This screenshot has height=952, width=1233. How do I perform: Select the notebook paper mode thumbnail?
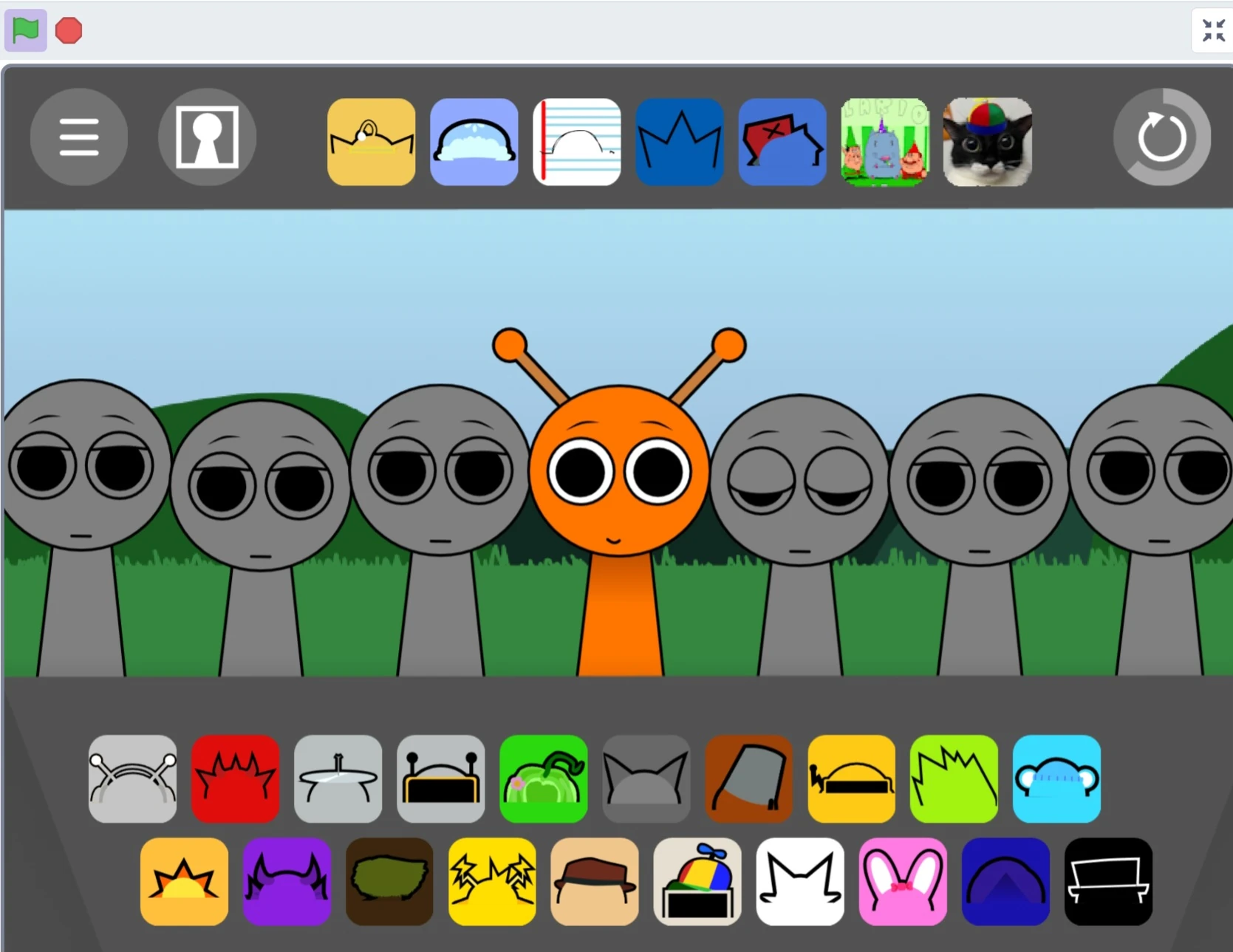click(x=576, y=142)
